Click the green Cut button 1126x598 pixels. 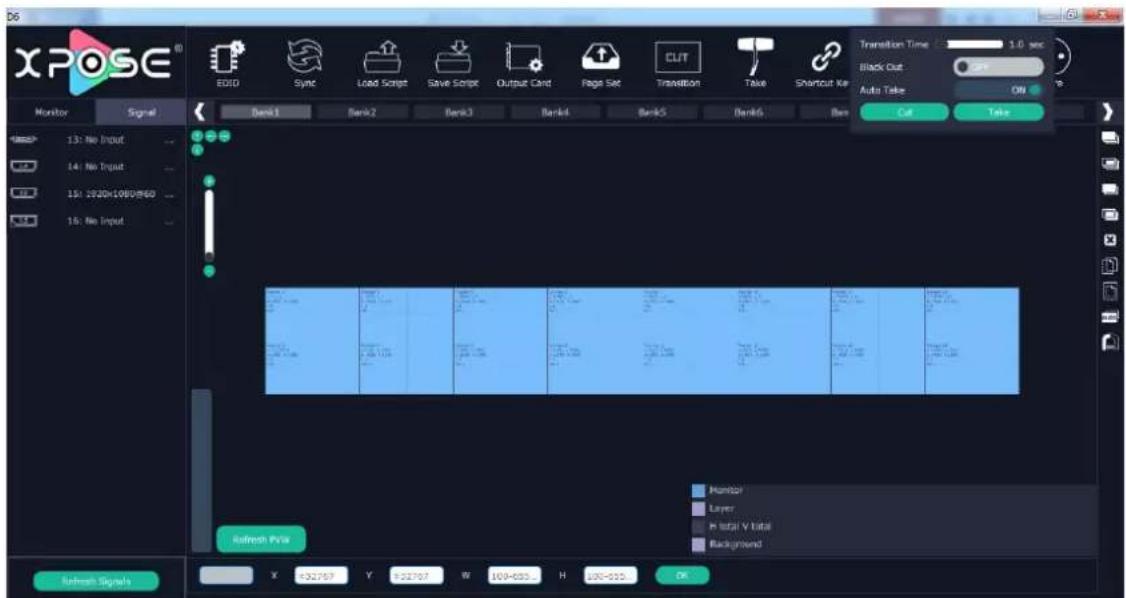pos(904,112)
